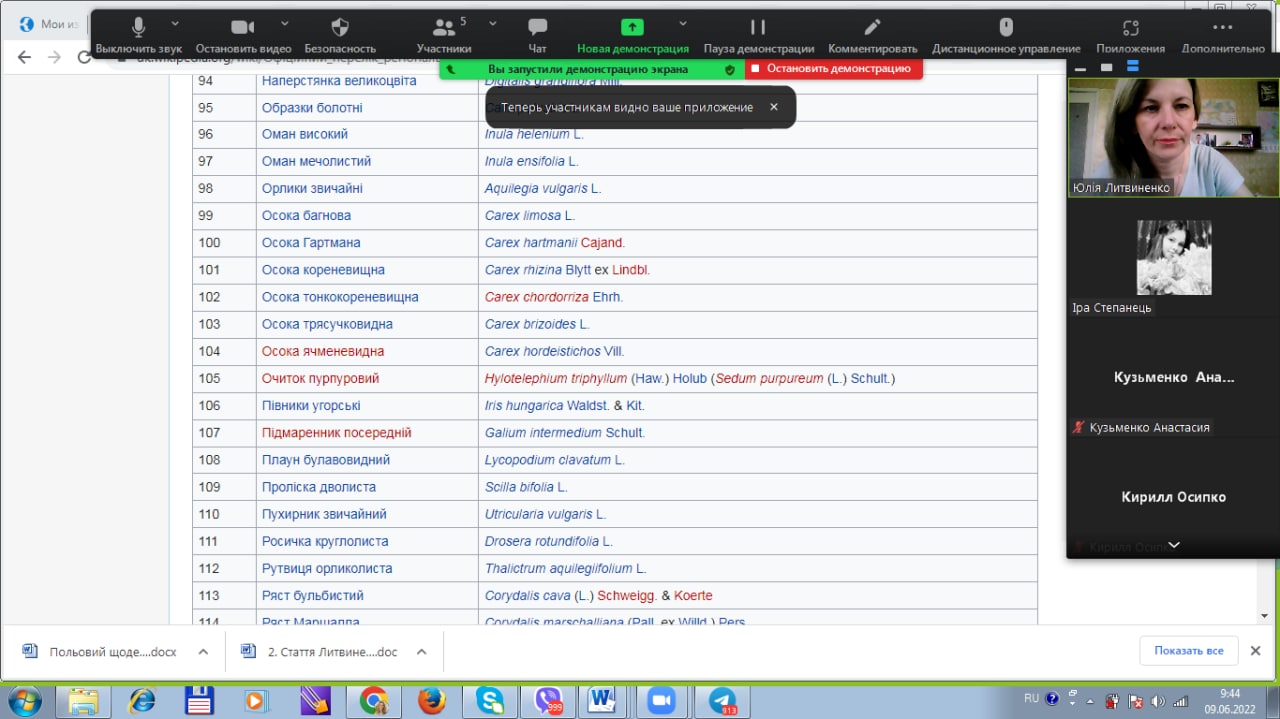Switch Zoom video panel to gallery grid view
This screenshot has height=719, width=1280.
pos(1133,67)
